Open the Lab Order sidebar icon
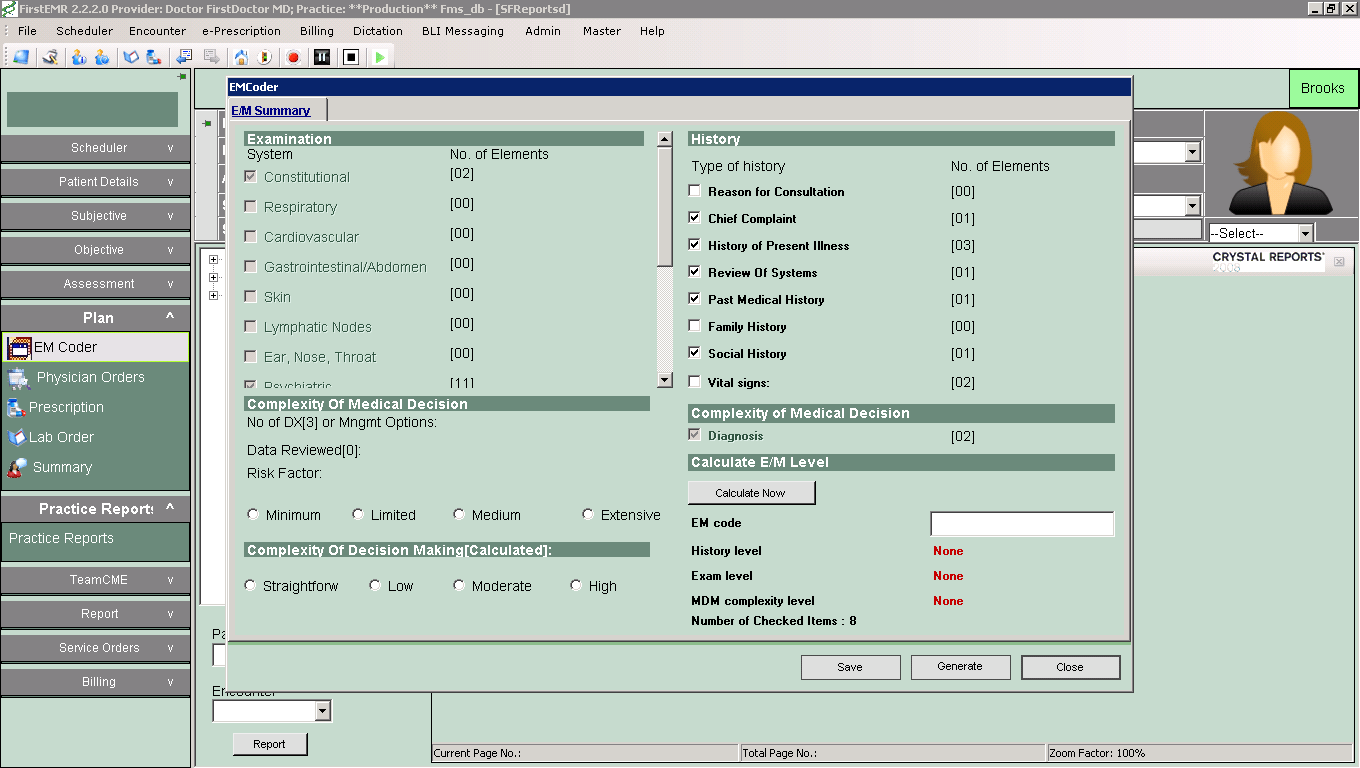The image size is (1360, 768). click(17, 437)
